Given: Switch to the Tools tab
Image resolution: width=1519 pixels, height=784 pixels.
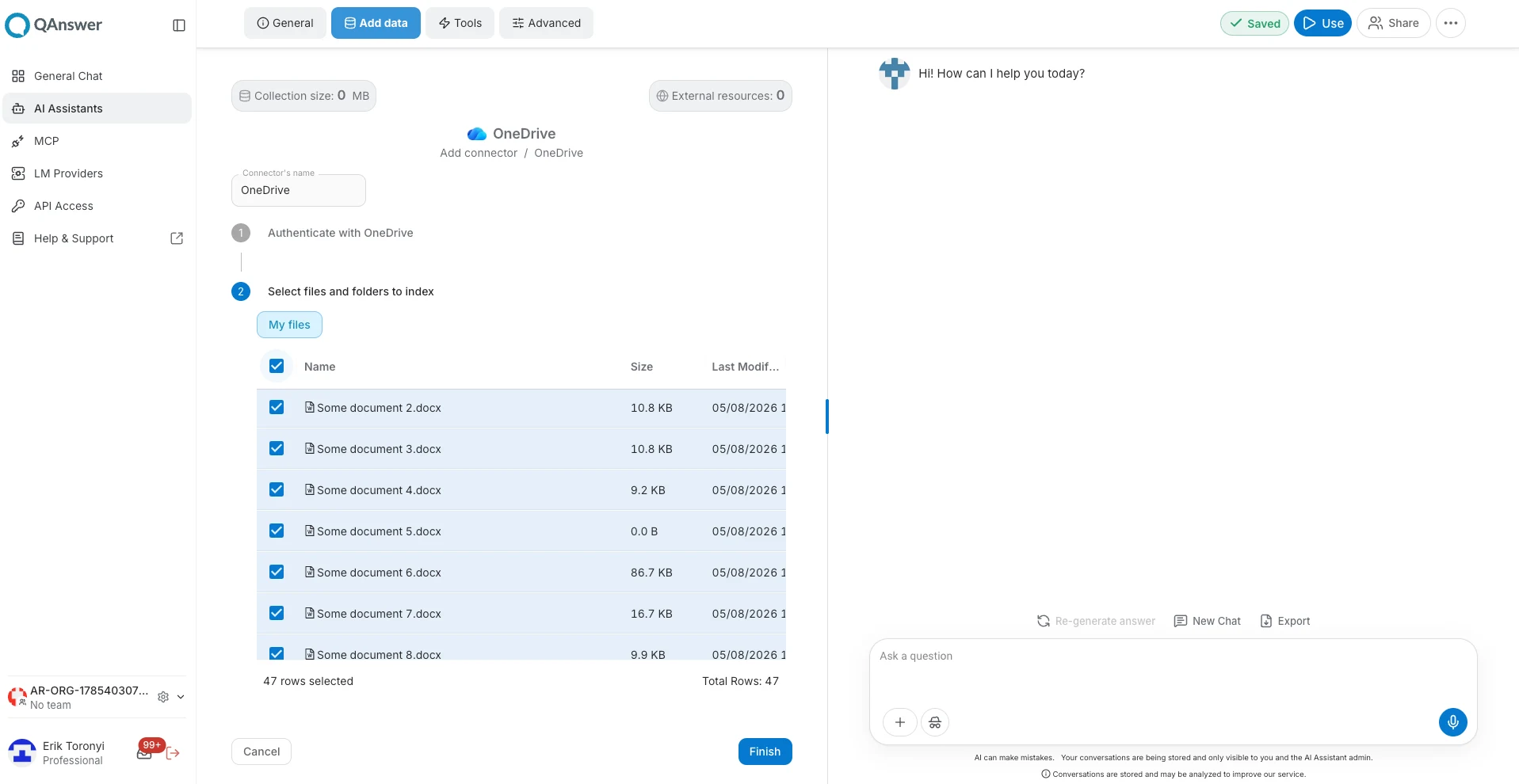Looking at the screenshot, I should pos(460,23).
